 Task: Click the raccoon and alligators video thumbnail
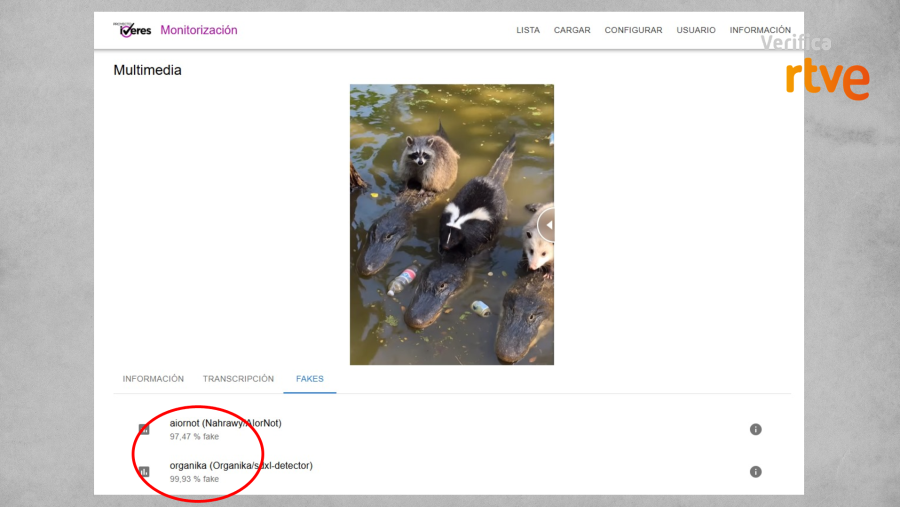(x=450, y=224)
